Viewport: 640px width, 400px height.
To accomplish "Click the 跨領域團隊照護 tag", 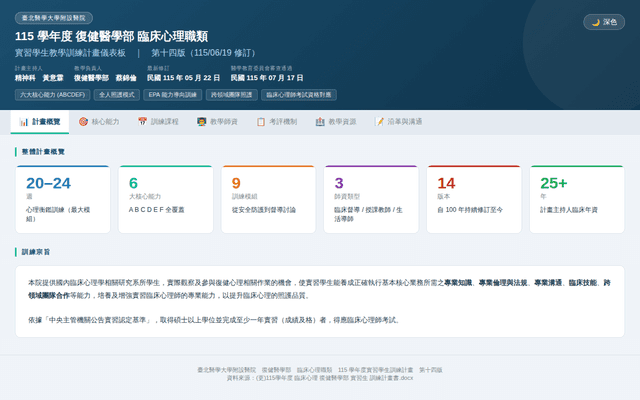I will pyautogui.click(x=232, y=95).
